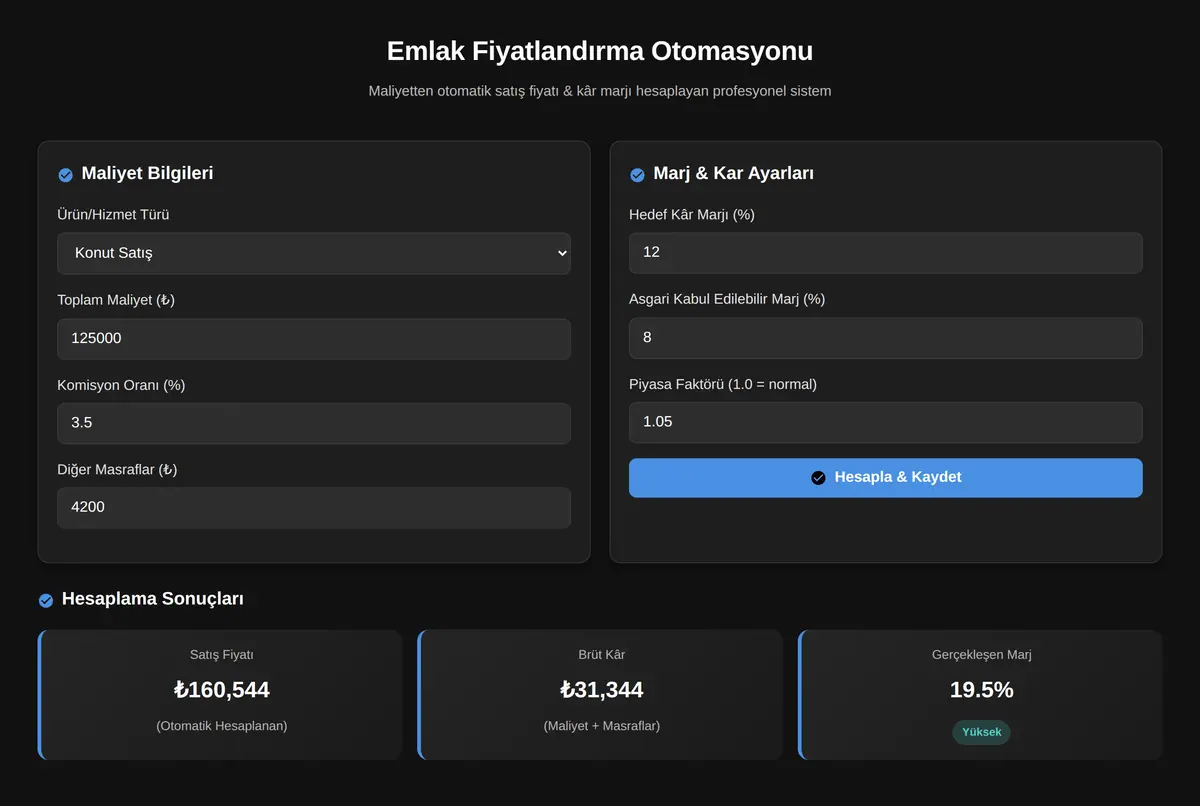The height and width of the screenshot is (806, 1200).
Task: Focus the Asgari Kabul Edilebilir Marj field
Action: (885, 337)
